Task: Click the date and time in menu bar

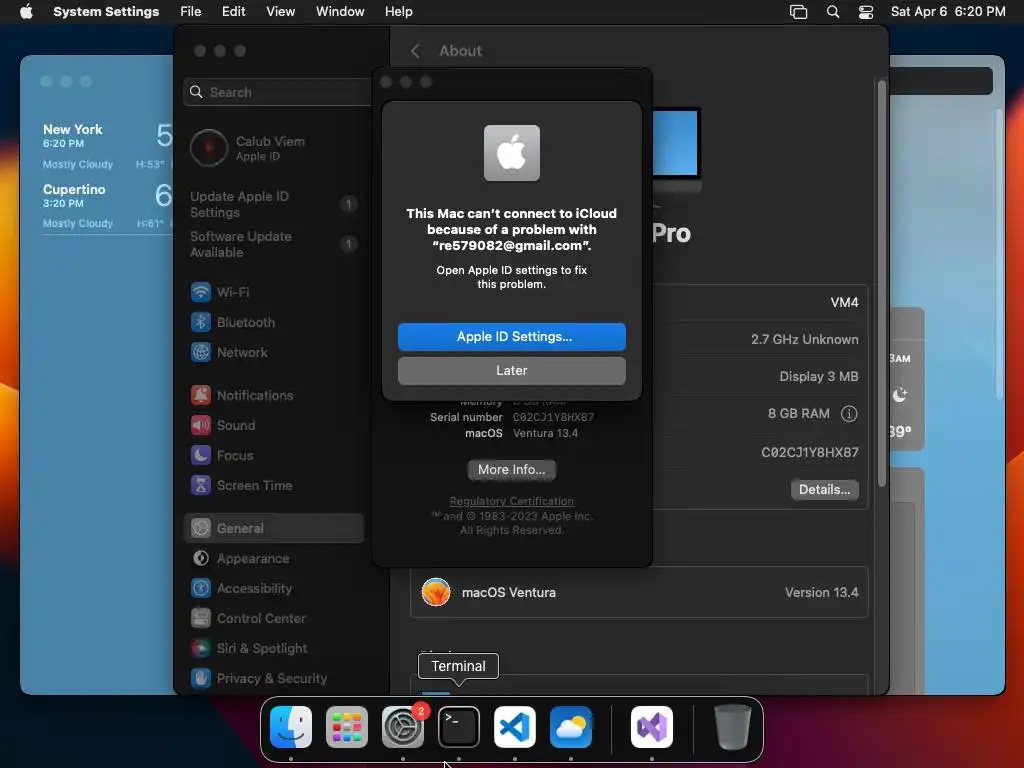Action: [x=948, y=12]
